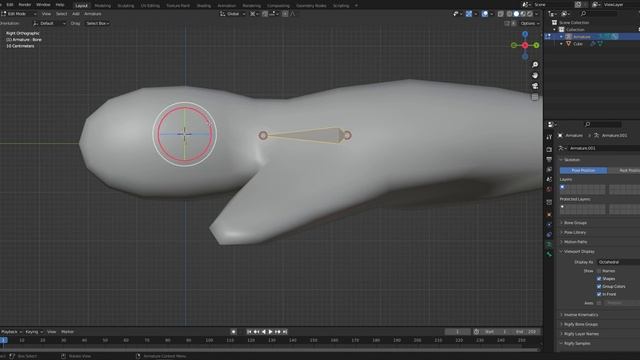The image size is (640, 360).
Task: Toggle the Axes checkbox
Action: click(x=599, y=303)
